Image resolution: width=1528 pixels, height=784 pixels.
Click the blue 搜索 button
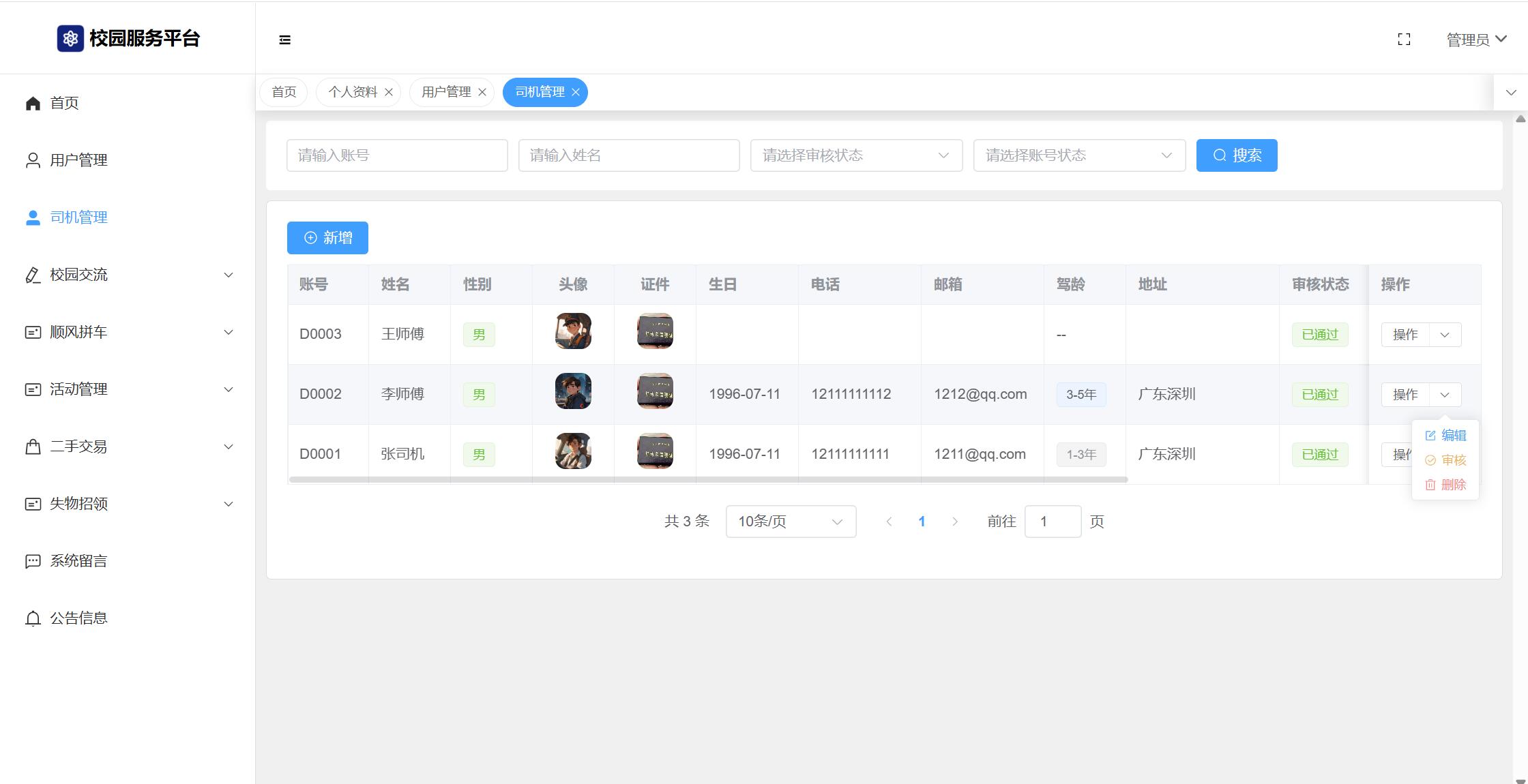pos(1236,155)
